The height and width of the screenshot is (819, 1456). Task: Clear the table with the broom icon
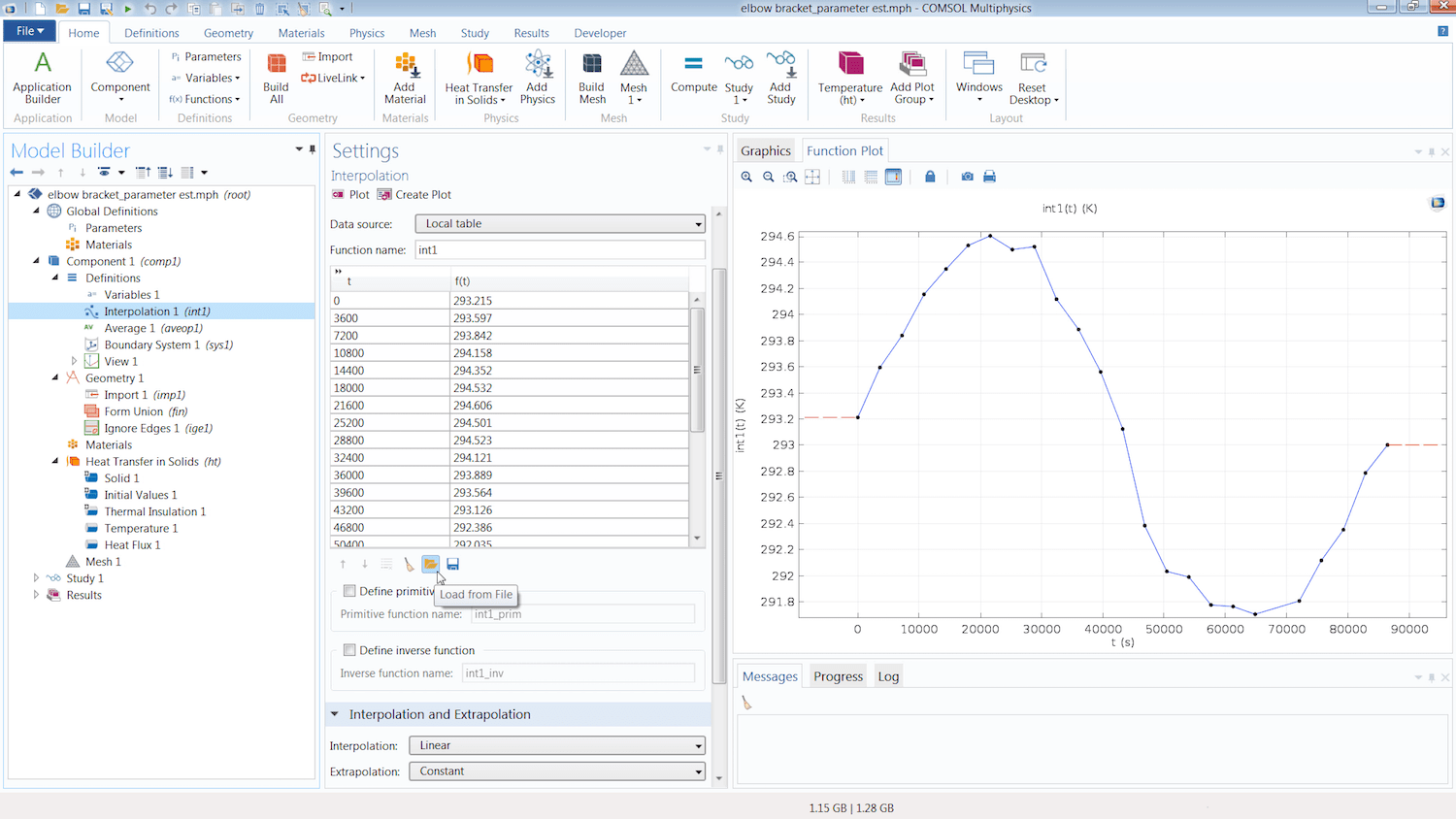pos(408,564)
